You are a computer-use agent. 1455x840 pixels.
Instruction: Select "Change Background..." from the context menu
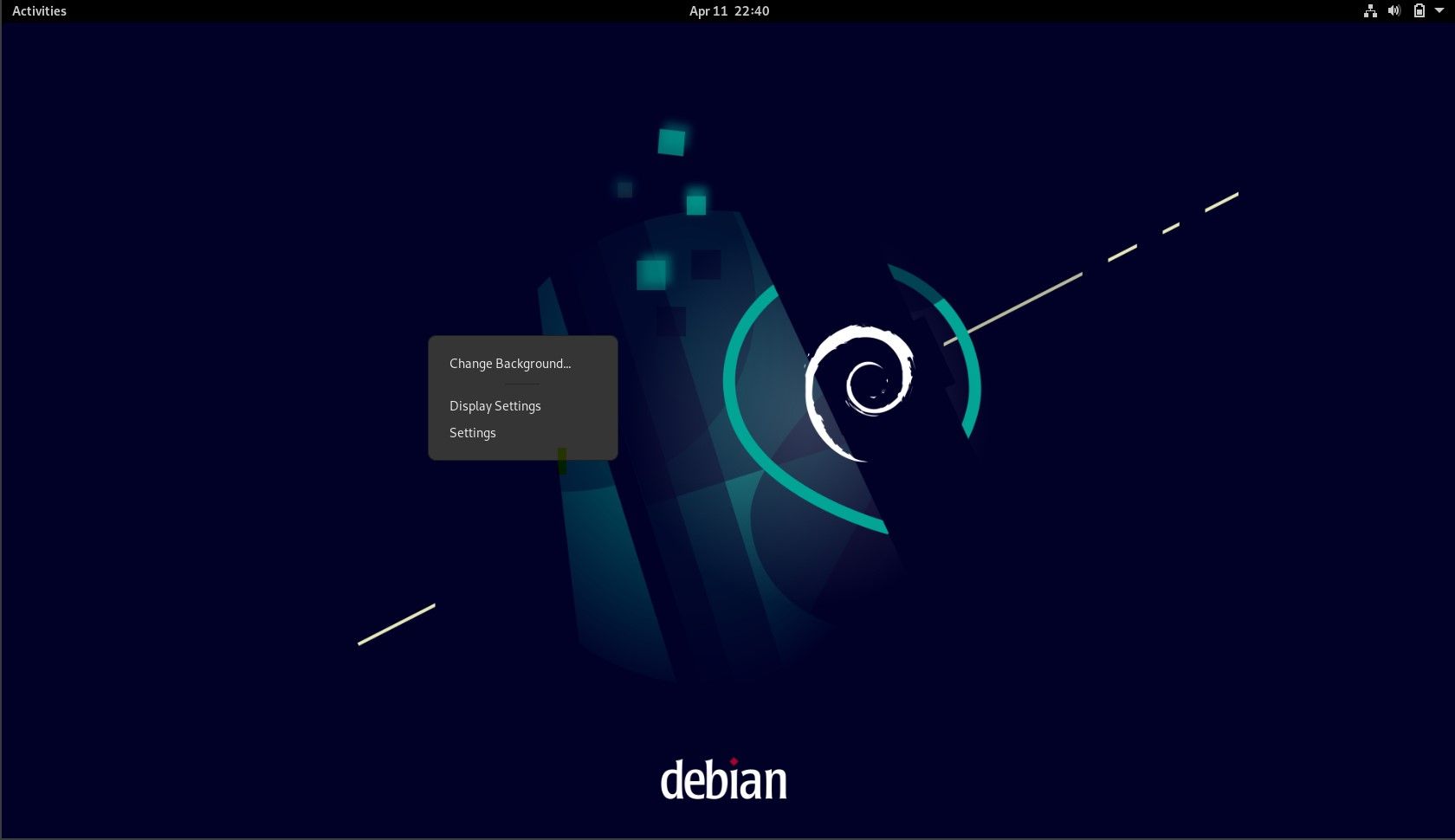tap(509, 364)
